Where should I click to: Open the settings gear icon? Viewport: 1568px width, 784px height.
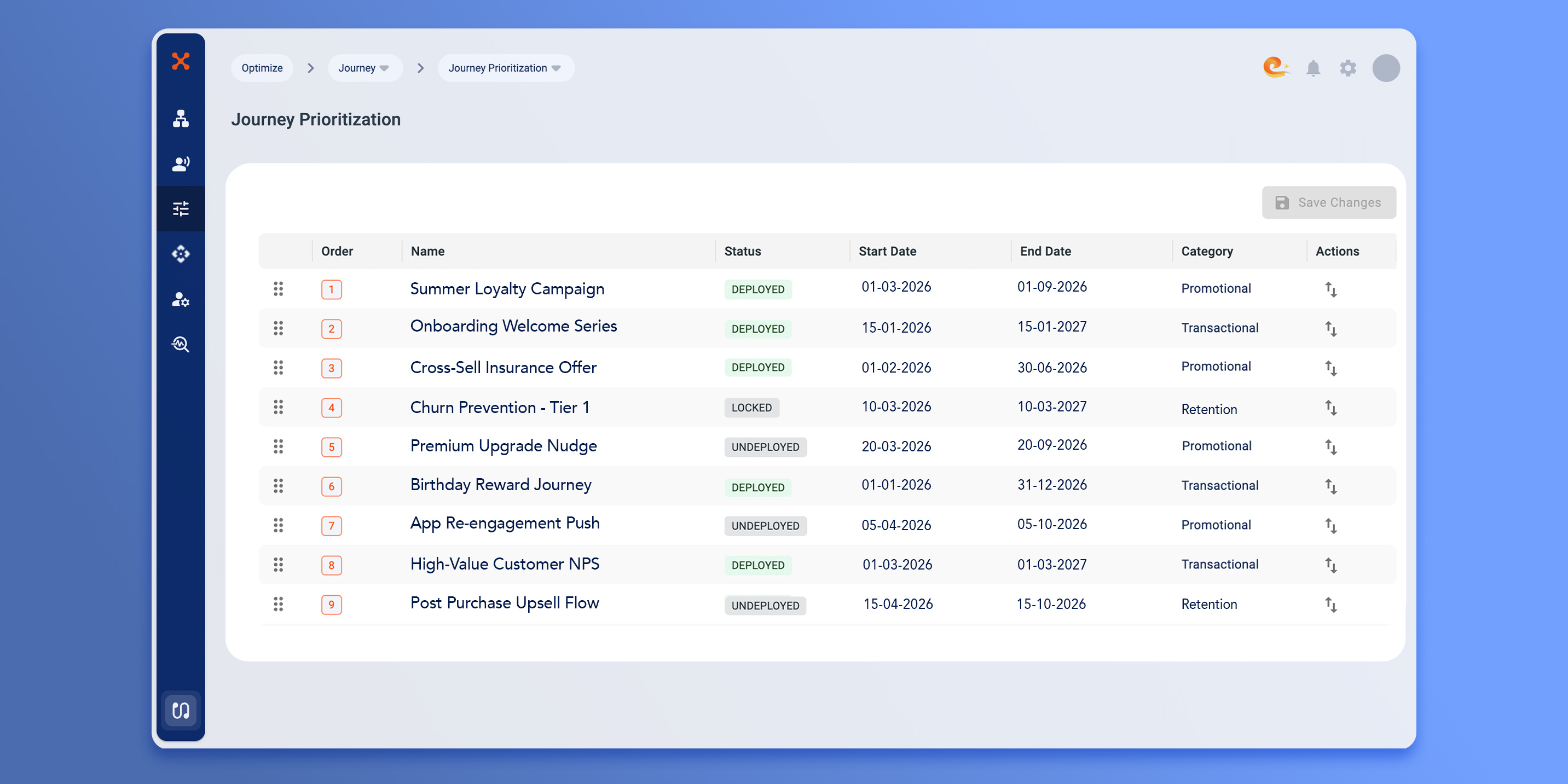click(1347, 68)
